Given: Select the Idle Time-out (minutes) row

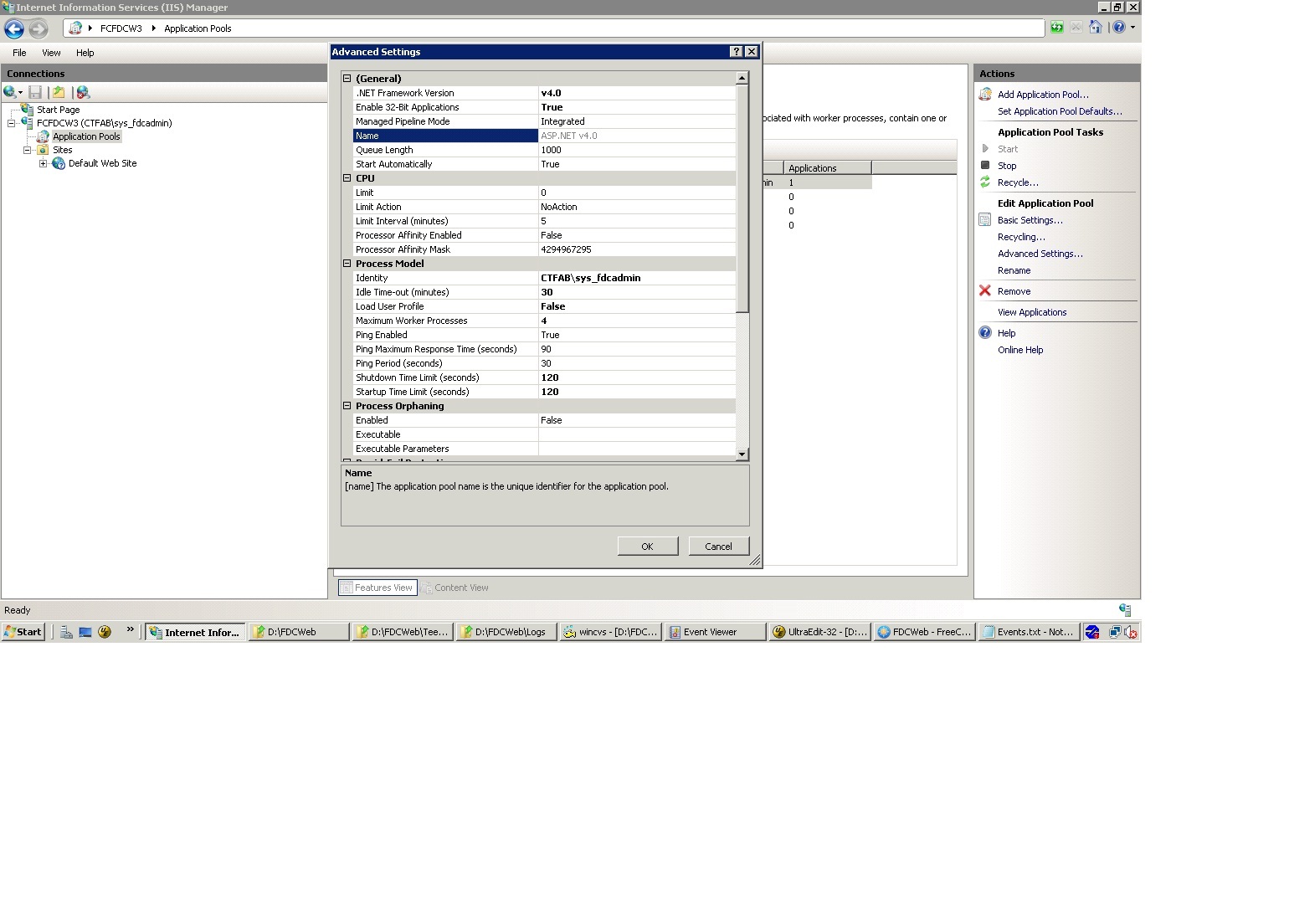Looking at the screenshot, I should pos(544,292).
